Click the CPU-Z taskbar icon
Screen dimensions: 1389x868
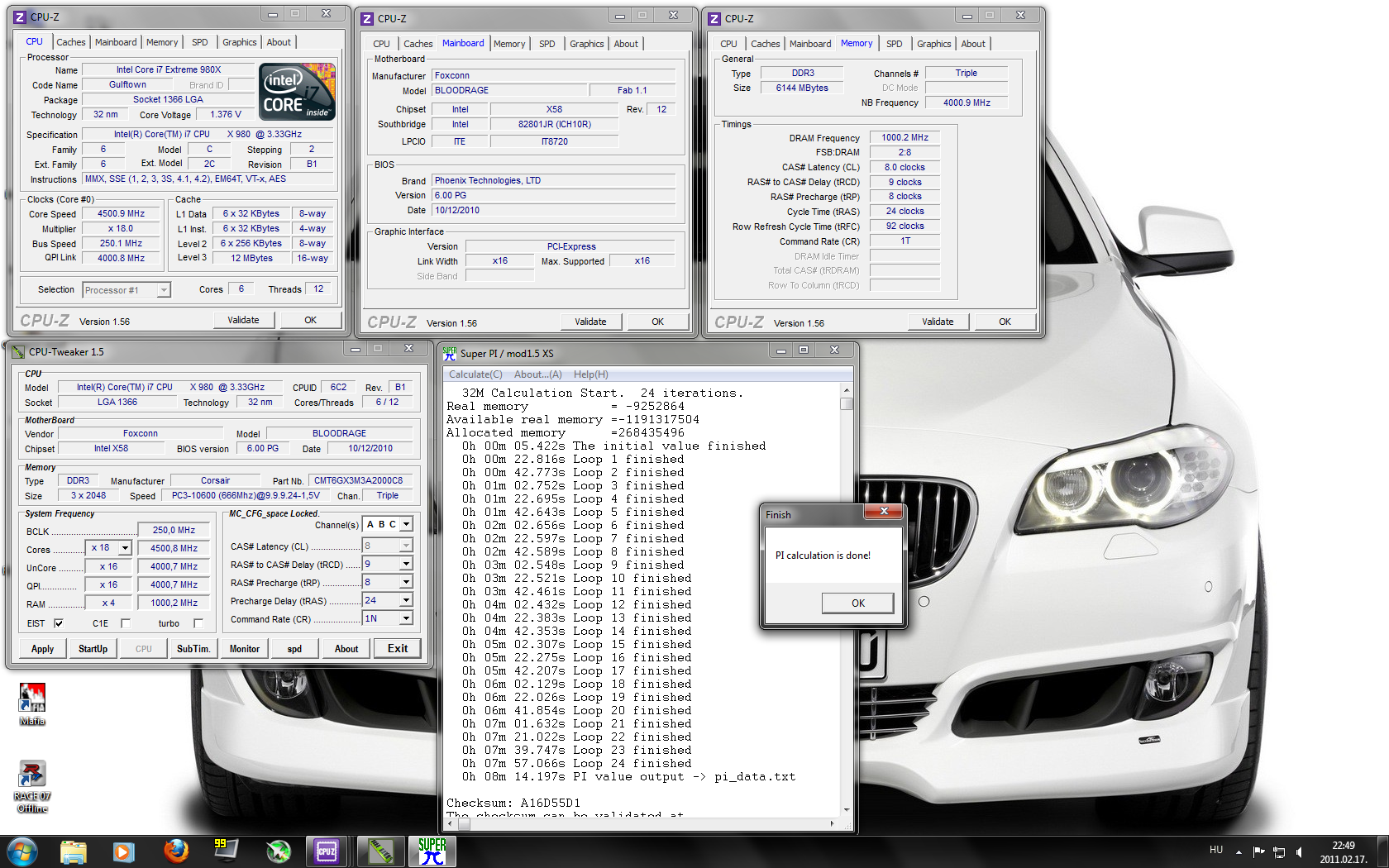coord(327,851)
